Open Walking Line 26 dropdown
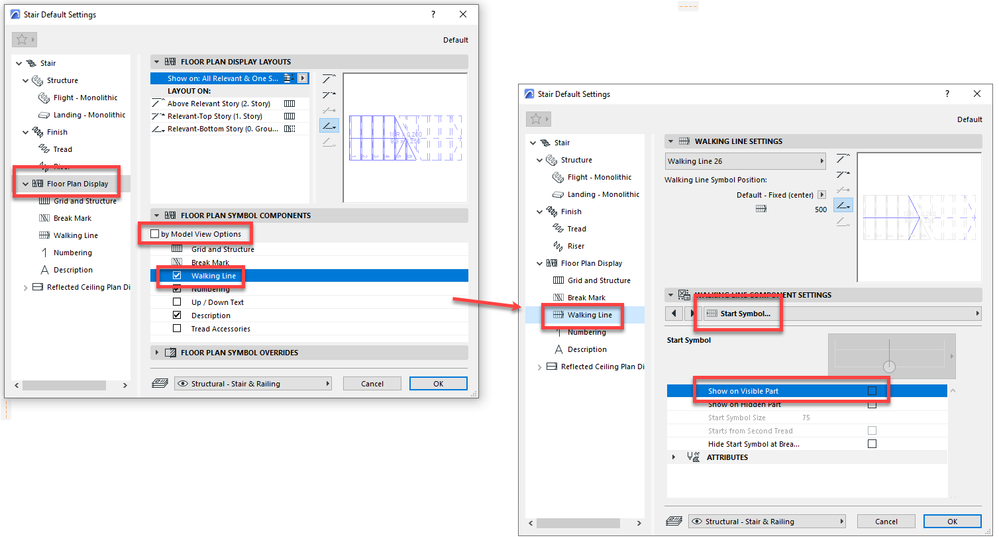 pyautogui.click(x=745, y=161)
